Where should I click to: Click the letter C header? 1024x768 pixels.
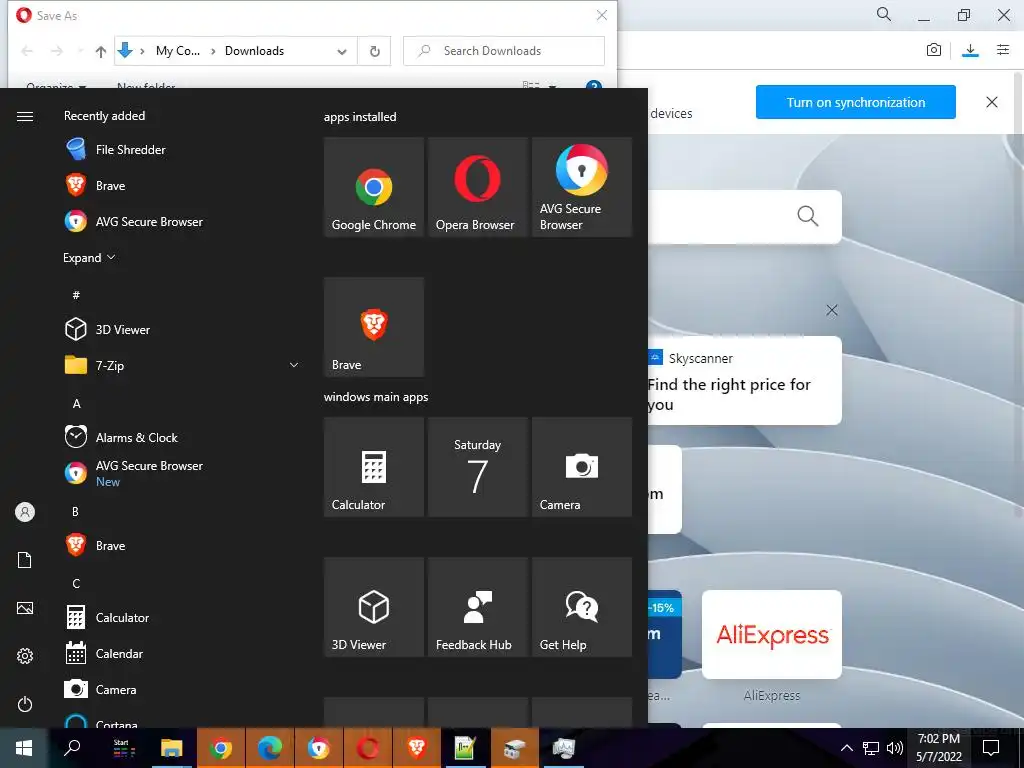[x=76, y=583]
